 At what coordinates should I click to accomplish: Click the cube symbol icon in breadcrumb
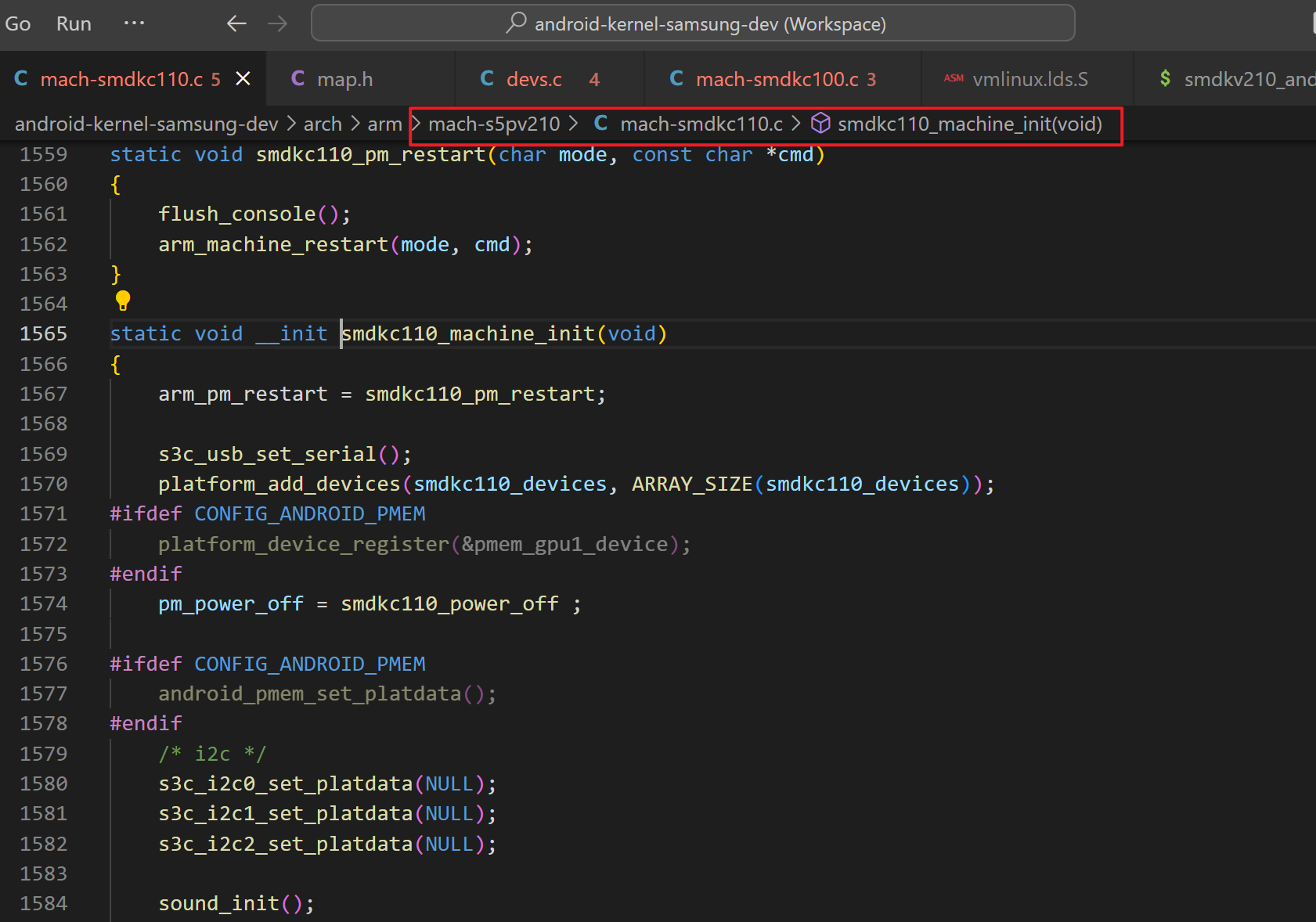click(x=820, y=123)
